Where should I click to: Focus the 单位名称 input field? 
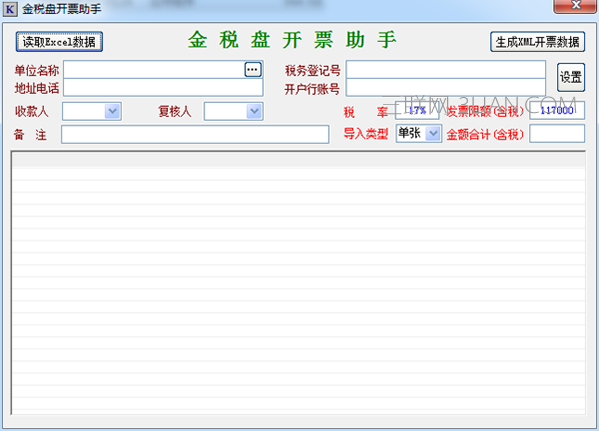[x=154, y=70]
